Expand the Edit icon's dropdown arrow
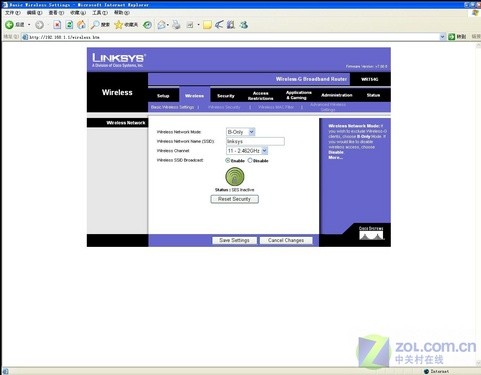Image resolution: width=481 pixels, height=375 pixels. (198, 25)
